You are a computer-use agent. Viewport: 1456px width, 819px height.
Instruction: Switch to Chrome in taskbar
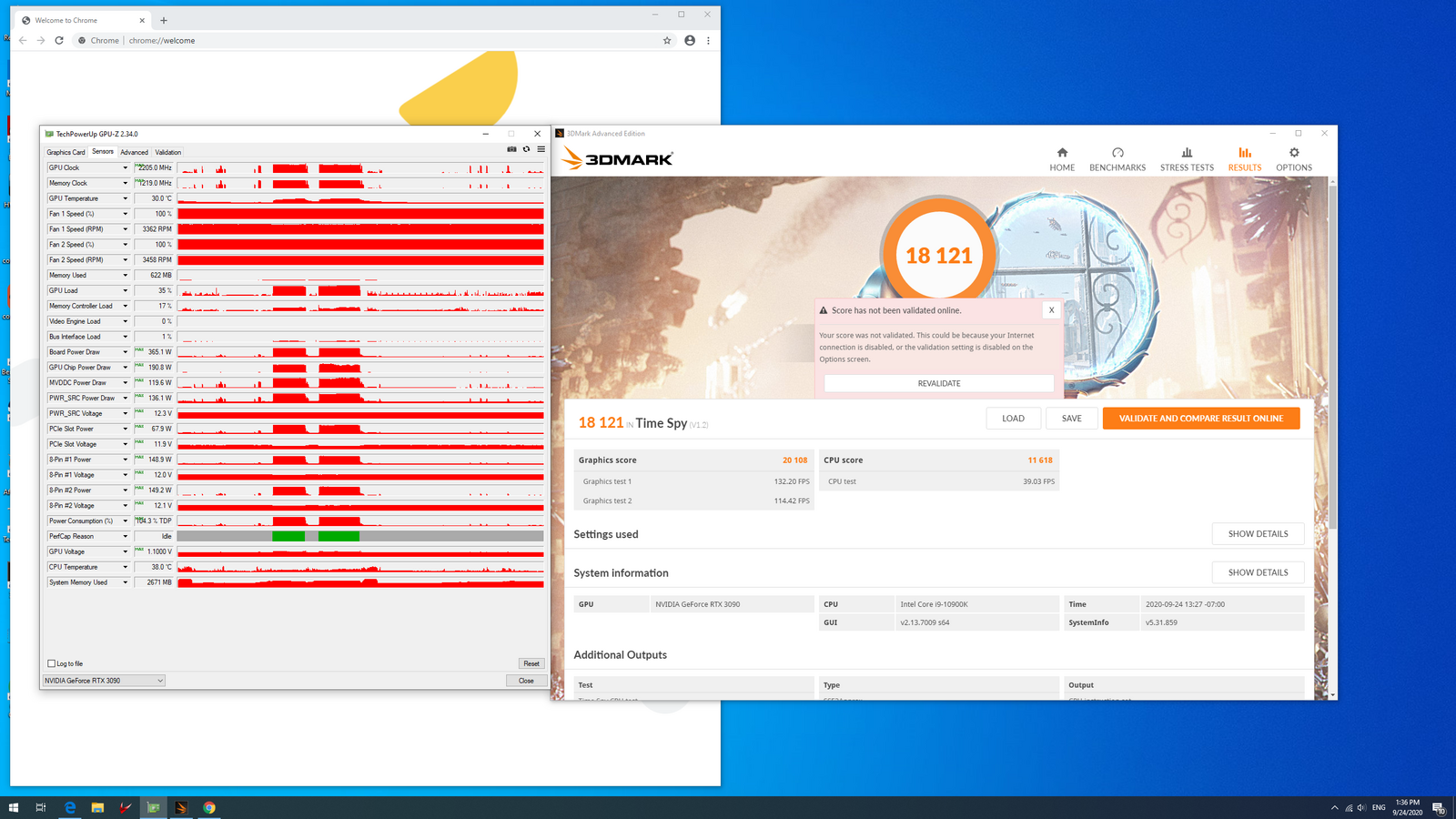tap(209, 807)
